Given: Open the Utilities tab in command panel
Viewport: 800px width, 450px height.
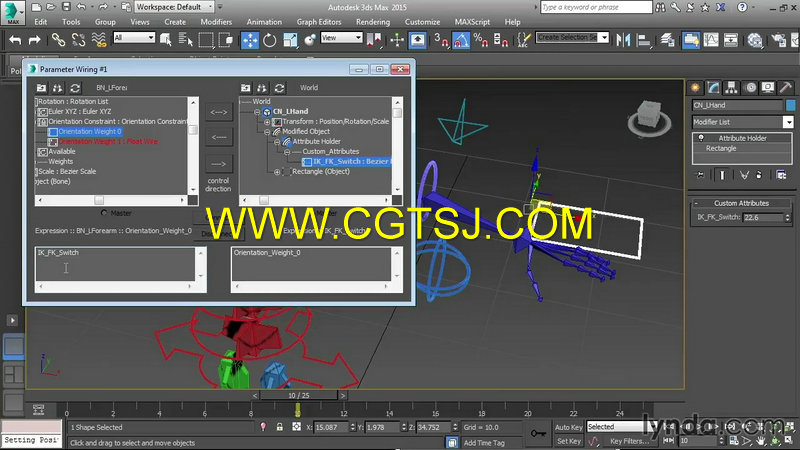Looking at the screenshot, I should point(786,88).
